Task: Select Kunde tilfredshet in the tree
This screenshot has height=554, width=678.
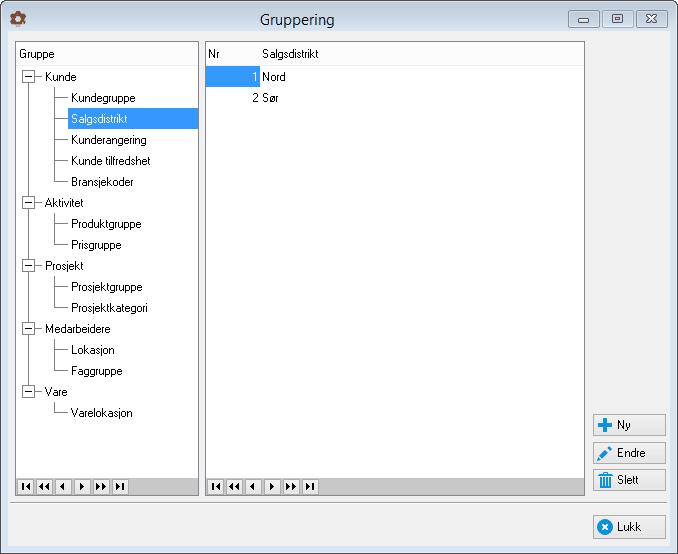Action: tap(111, 161)
